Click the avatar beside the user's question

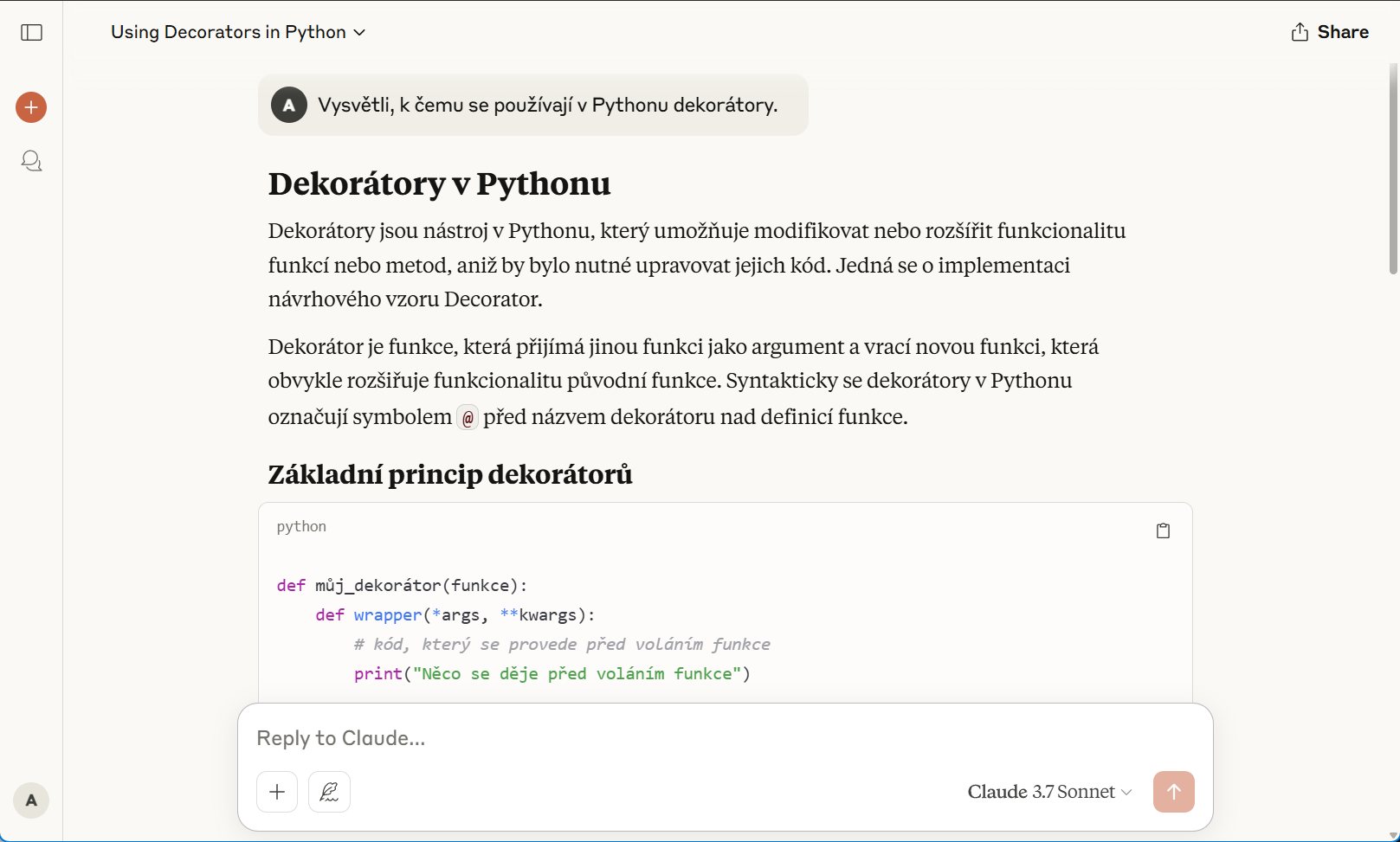(x=289, y=106)
